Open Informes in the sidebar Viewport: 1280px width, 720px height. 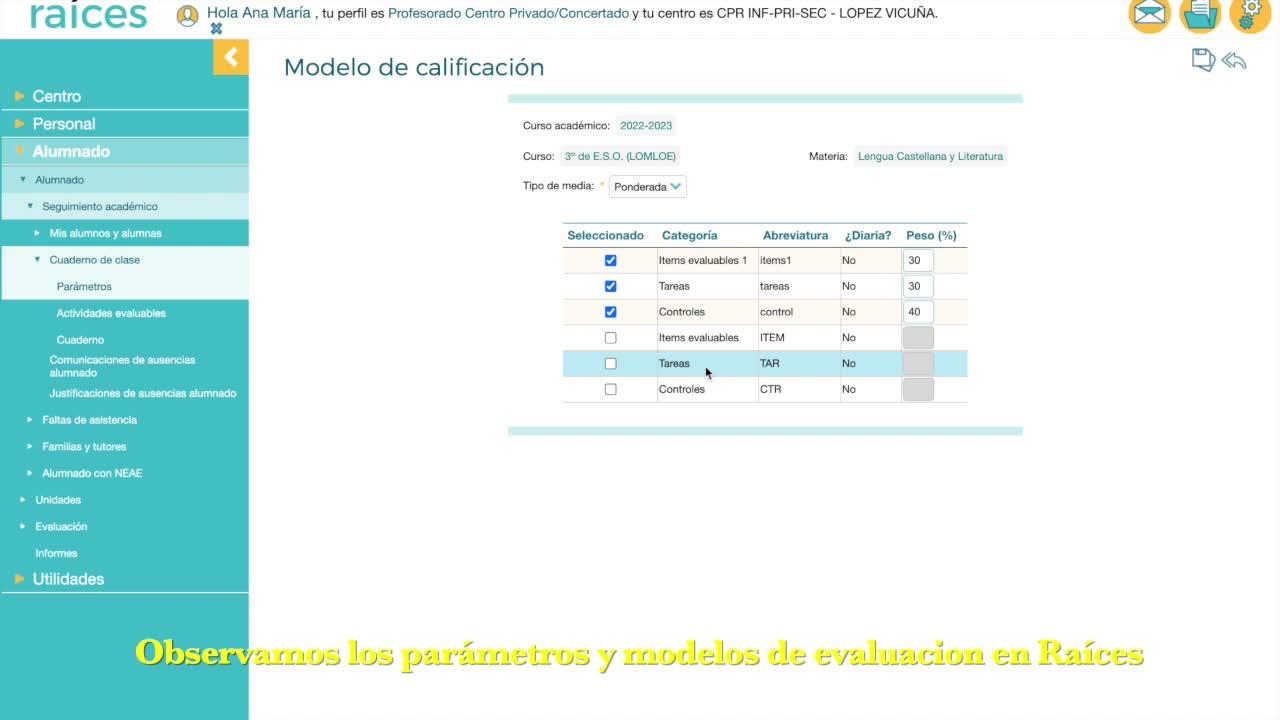coord(56,553)
